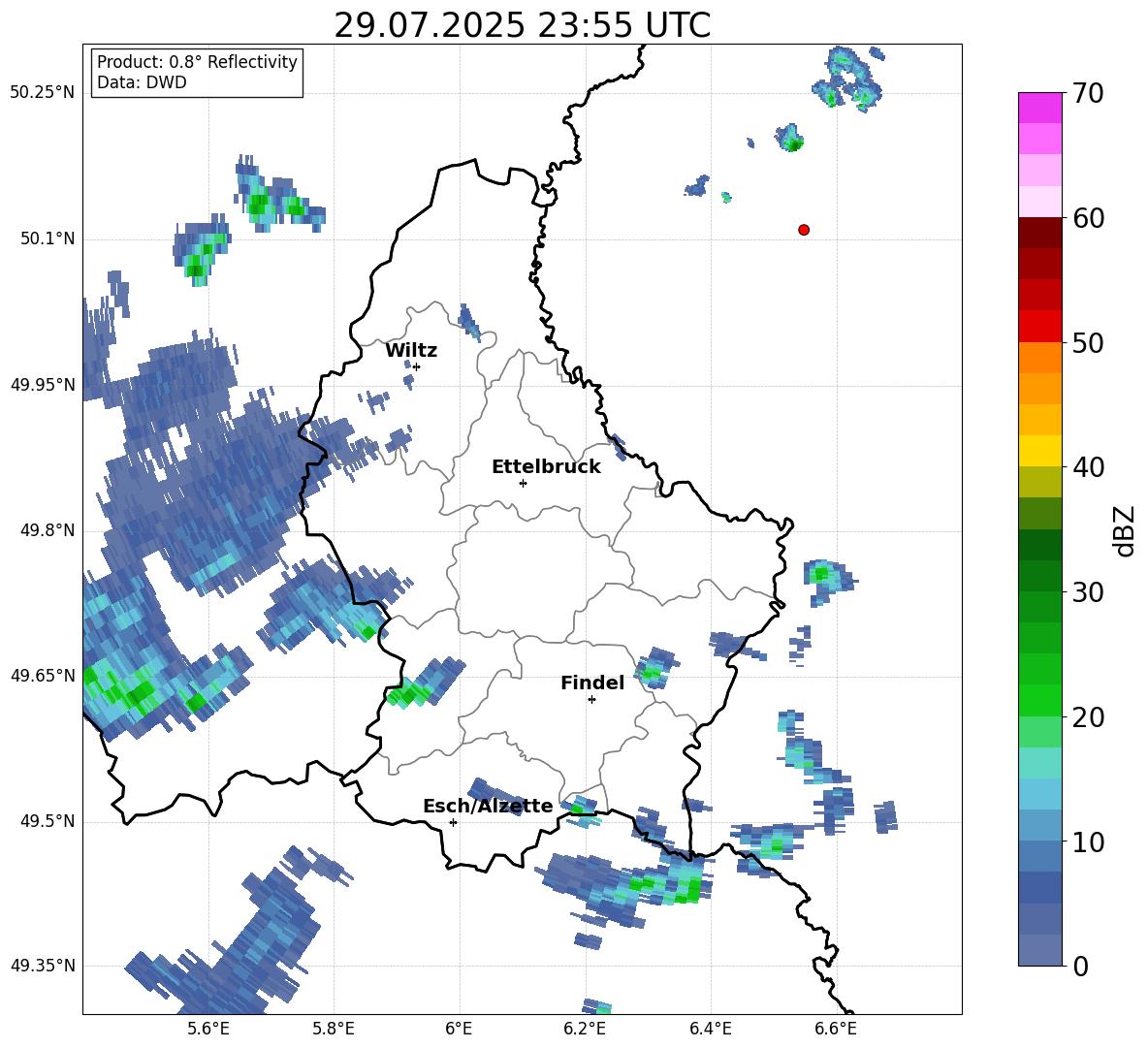Screen dimensions: 1148x1048
Task: Click the 49.8°N latitude label
Action: coord(48,530)
